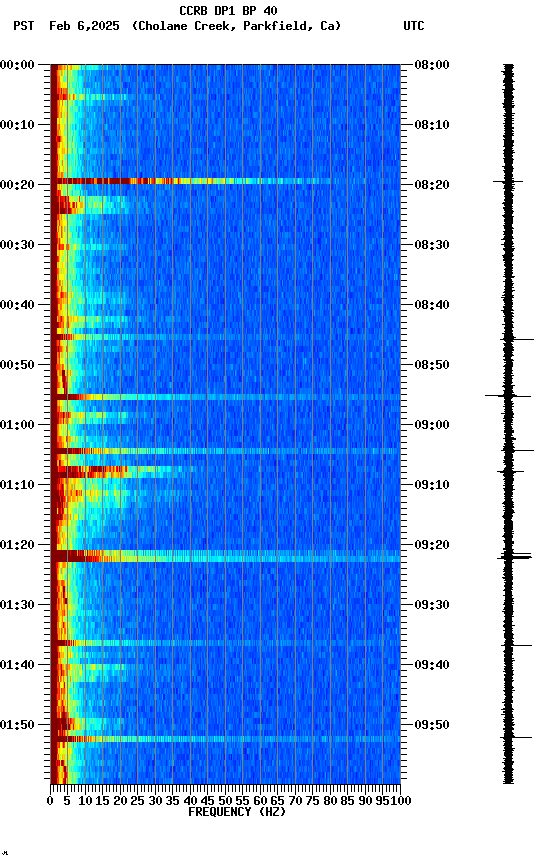Click the title text 'CCRB DP1 BP 40'
This screenshot has width=552, height=864.
click(x=228, y=10)
